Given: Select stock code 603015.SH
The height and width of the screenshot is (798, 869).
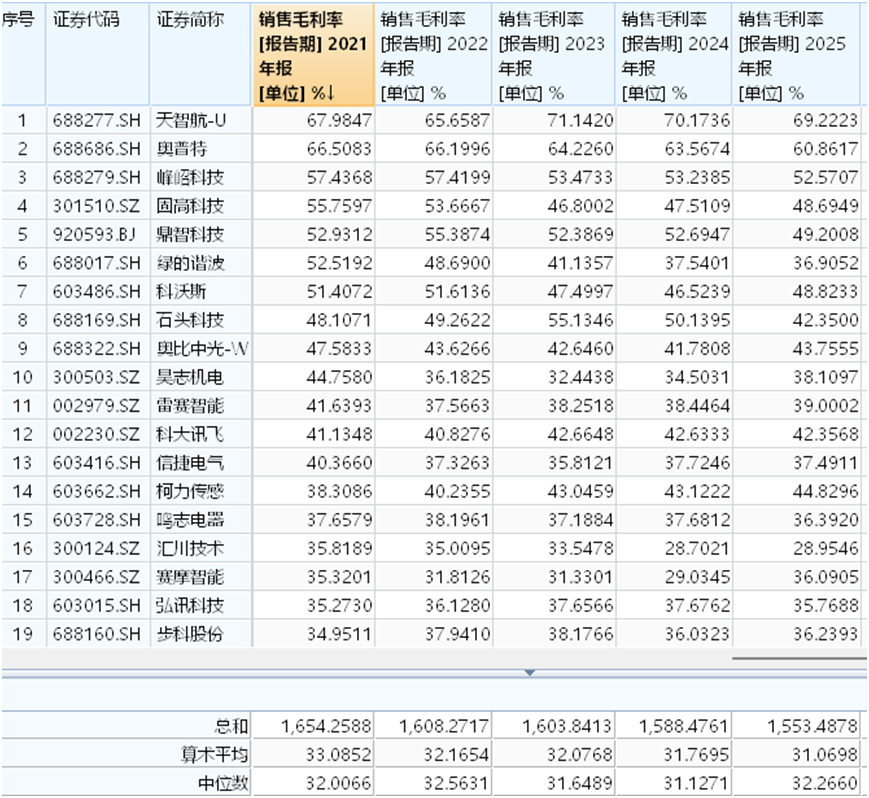Looking at the screenshot, I should pos(97,606).
